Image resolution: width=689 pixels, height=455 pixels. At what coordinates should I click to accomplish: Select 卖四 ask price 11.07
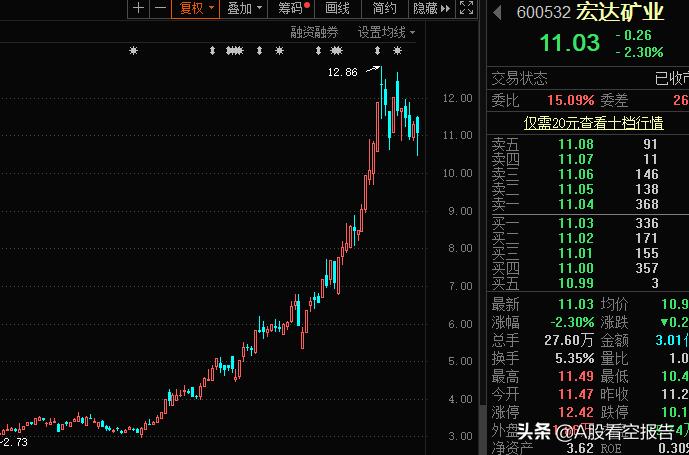[576, 159]
